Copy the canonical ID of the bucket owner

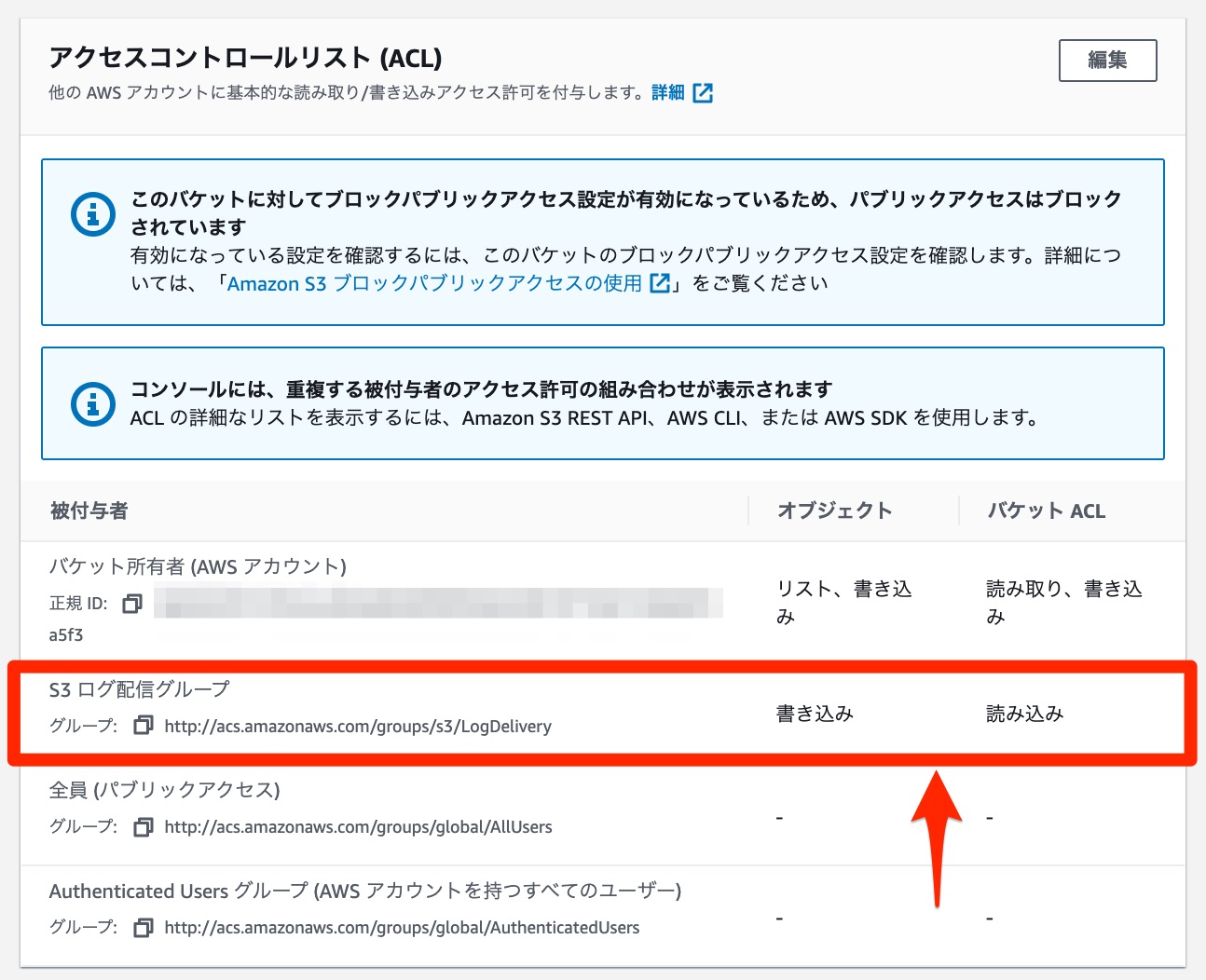pos(132,603)
